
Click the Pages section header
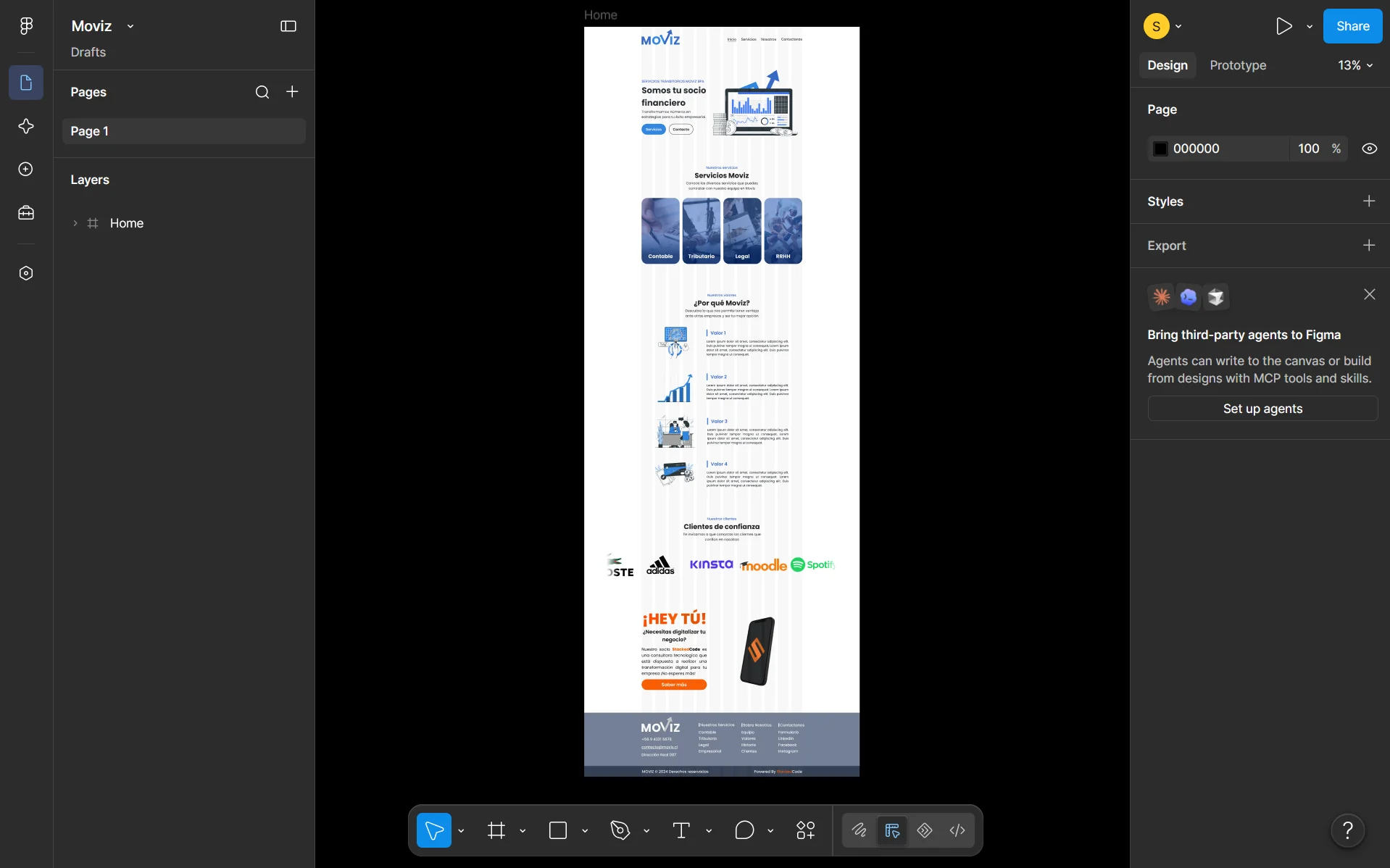click(88, 92)
